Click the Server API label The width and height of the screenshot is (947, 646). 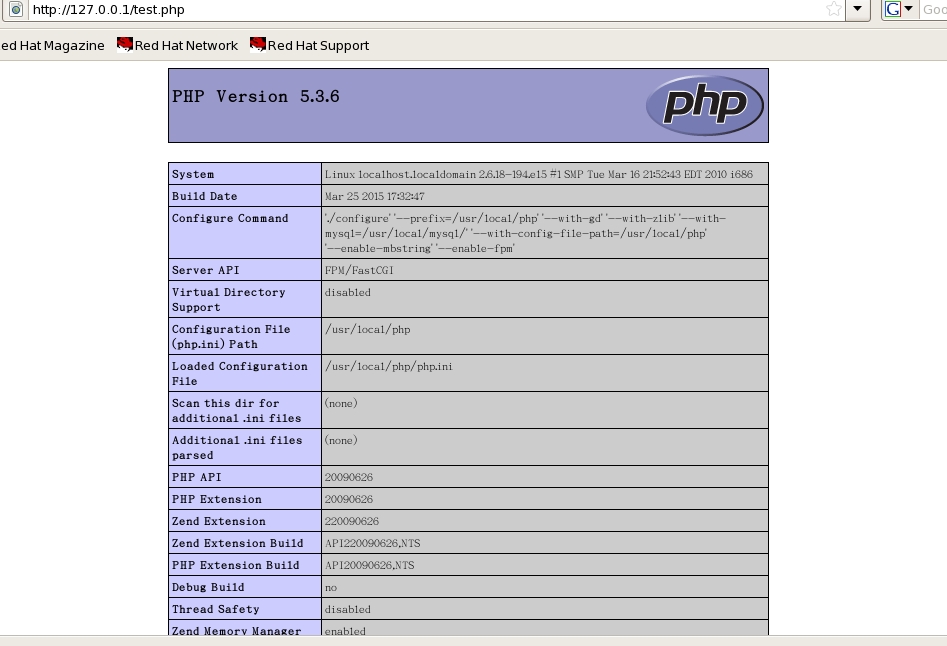coord(205,270)
